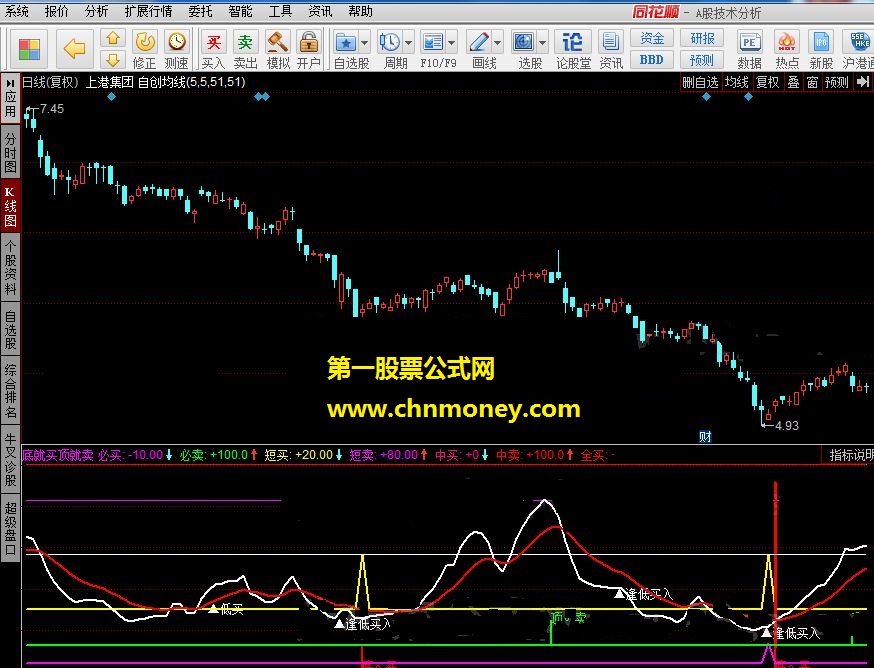Viewport: 874px width, 668px height.
Task: Switch to 综合排名 sidebar tab
Action: point(10,390)
